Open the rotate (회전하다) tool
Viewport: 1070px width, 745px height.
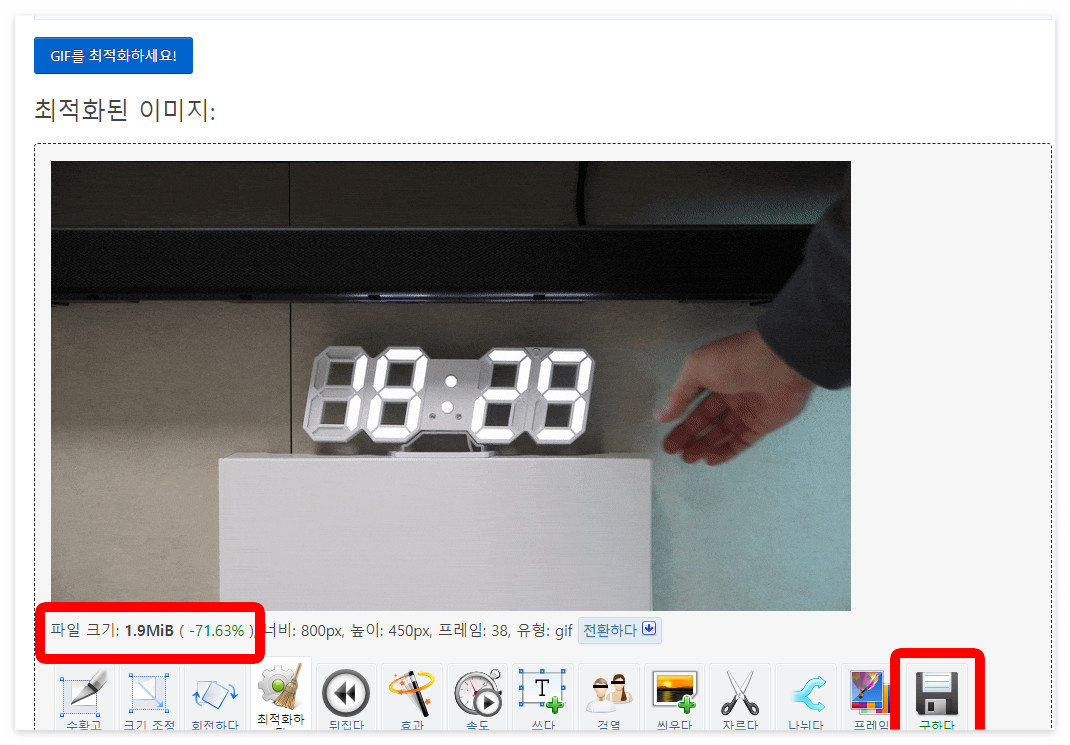coord(215,698)
